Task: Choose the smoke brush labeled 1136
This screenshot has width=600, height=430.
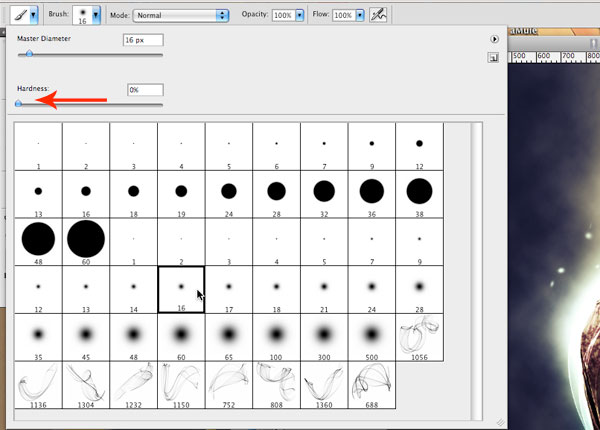Action: click(38, 385)
